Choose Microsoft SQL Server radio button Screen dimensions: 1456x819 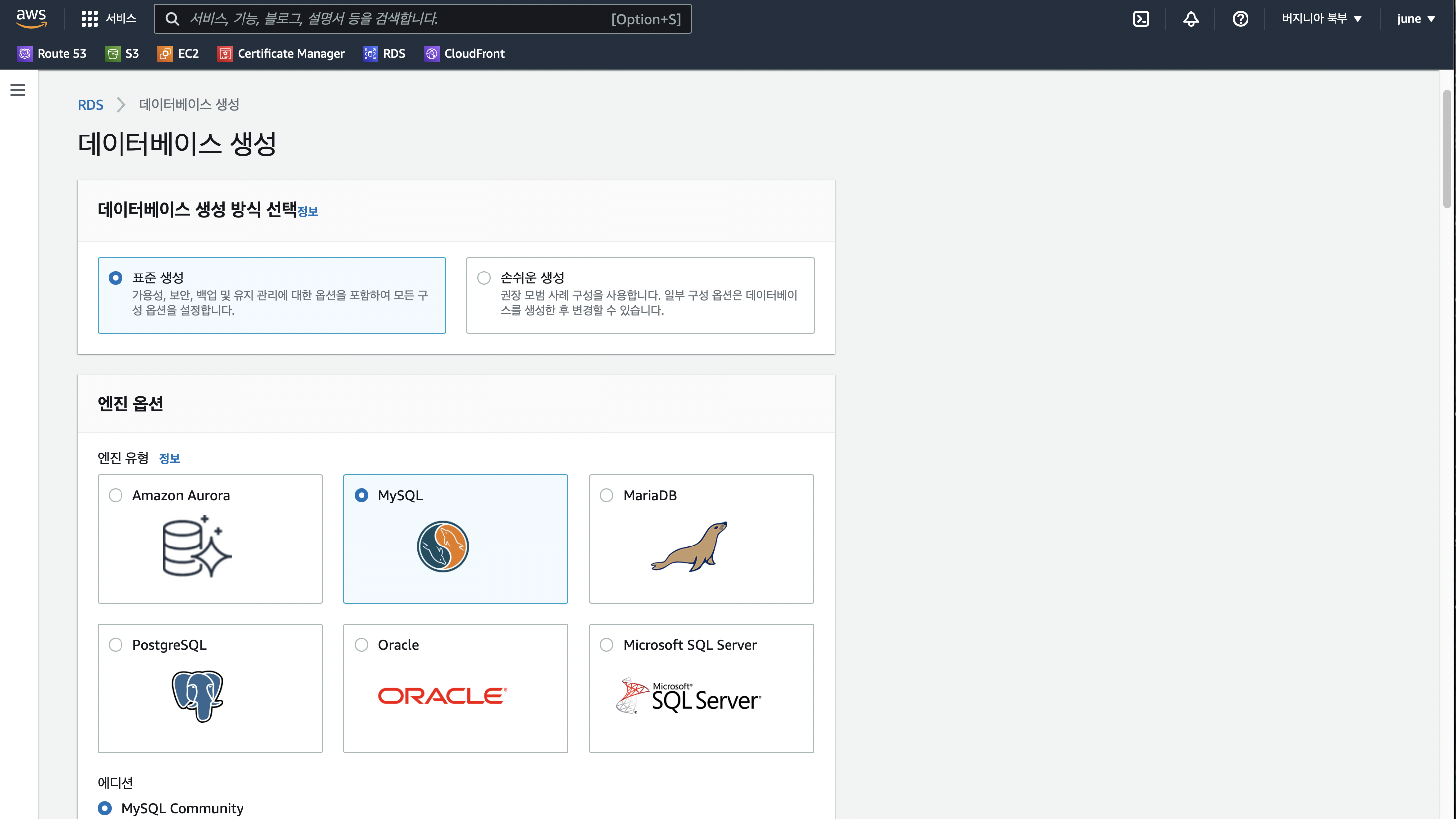click(607, 645)
